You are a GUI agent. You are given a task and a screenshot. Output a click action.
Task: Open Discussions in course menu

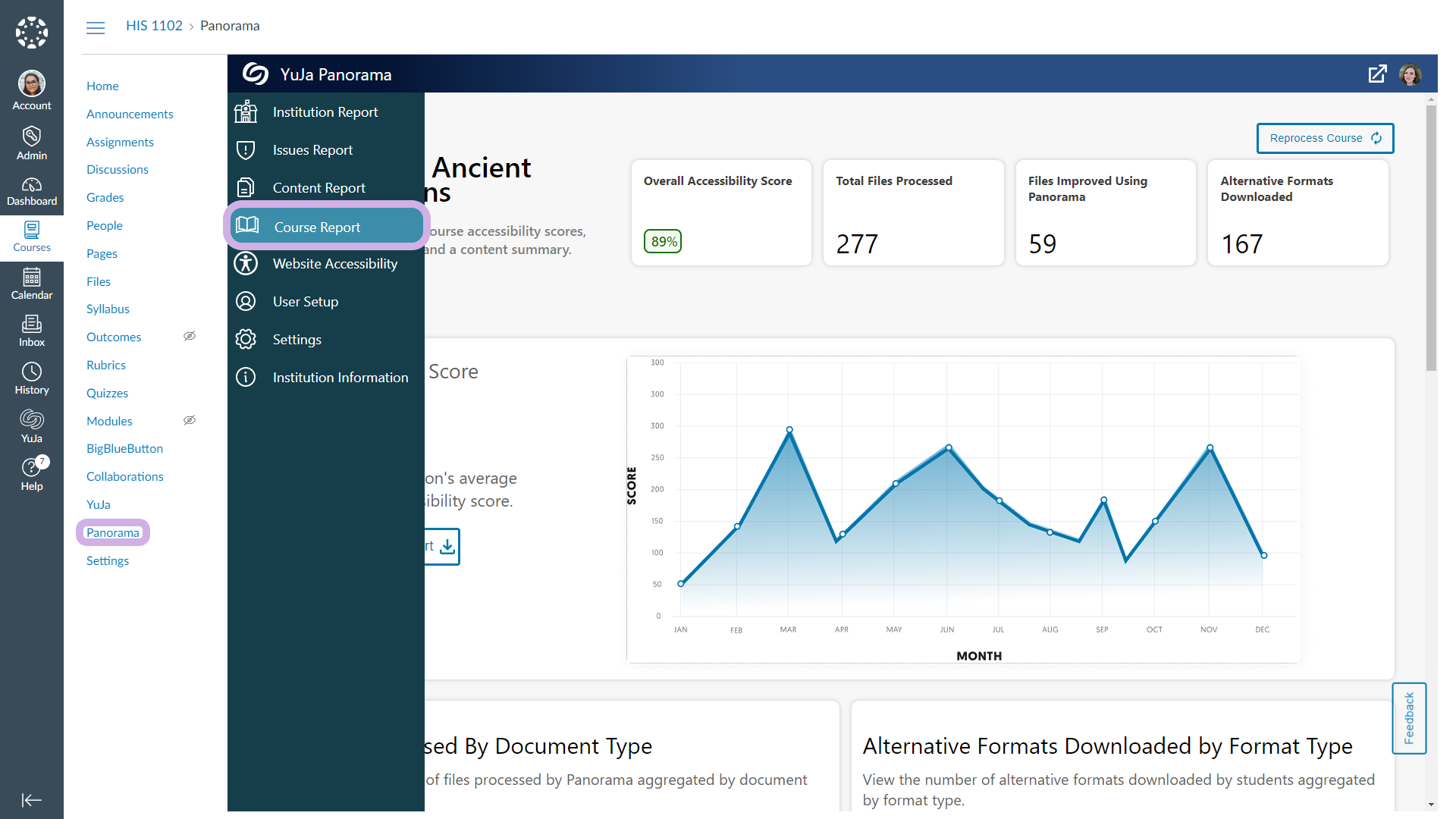(118, 169)
